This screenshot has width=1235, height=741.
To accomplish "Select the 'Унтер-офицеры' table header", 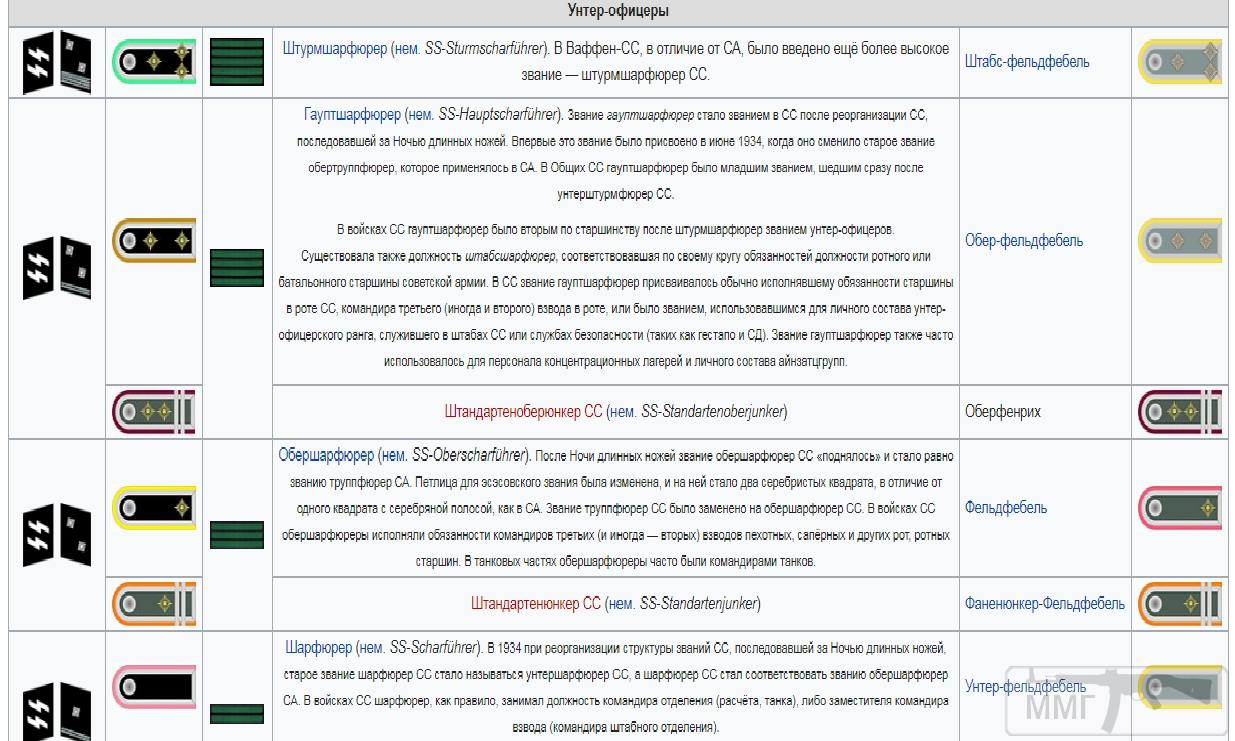I will pos(618,11).
